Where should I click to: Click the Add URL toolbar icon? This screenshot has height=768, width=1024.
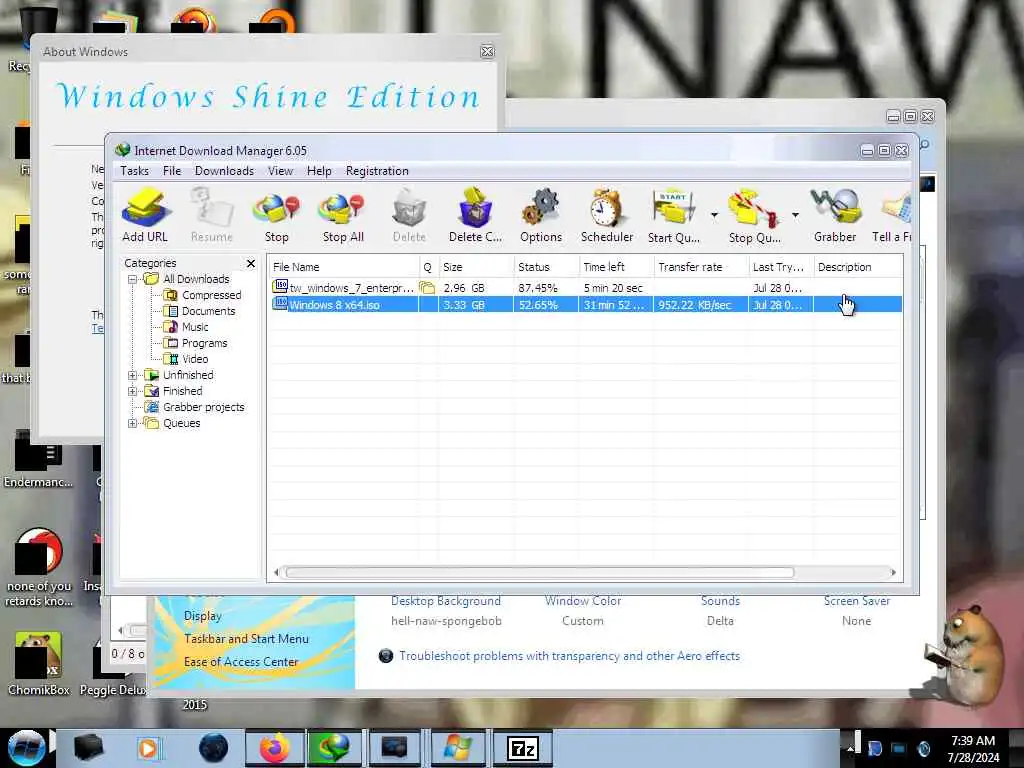[145, 216]
